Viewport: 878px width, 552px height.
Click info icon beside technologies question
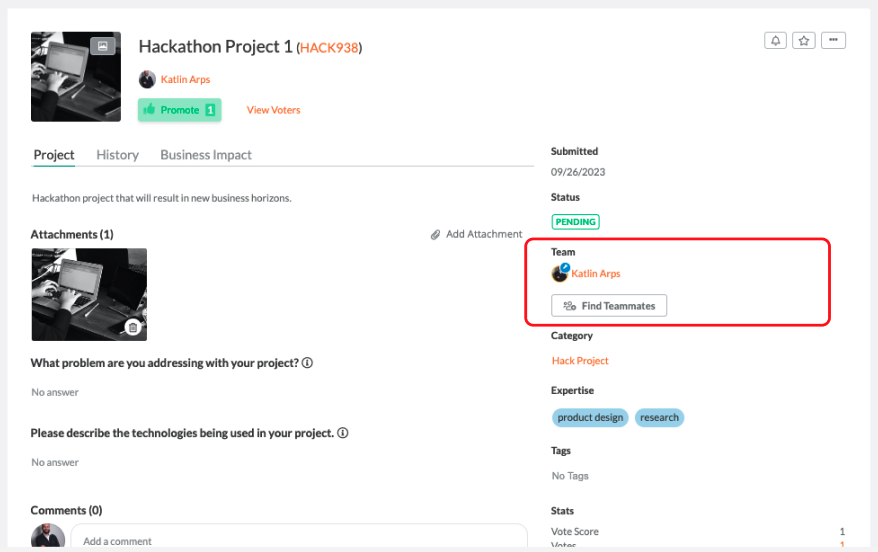click(x=343, y=433)
